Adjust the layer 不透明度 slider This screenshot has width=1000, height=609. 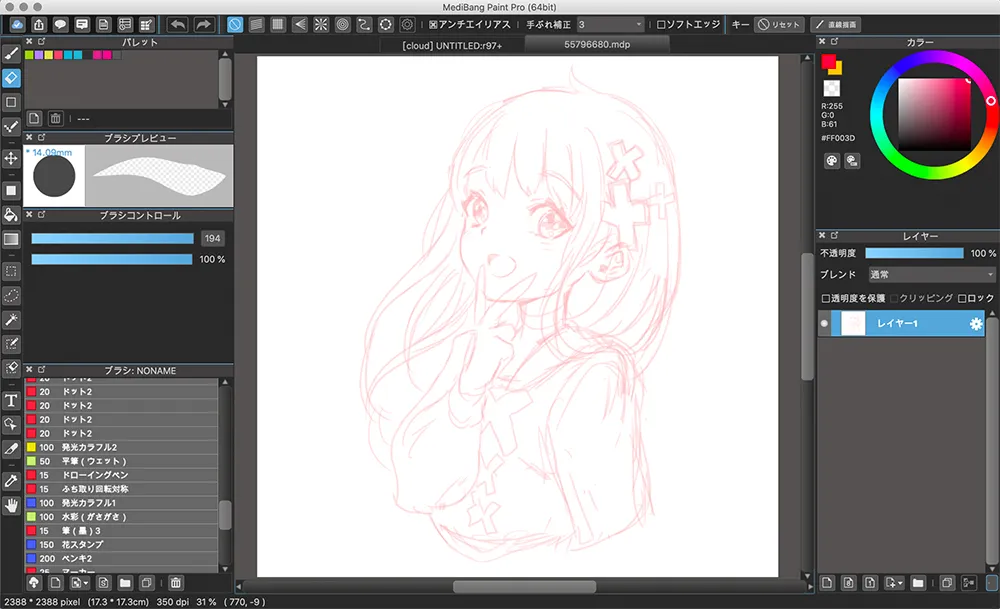click(x=914, y=254)
